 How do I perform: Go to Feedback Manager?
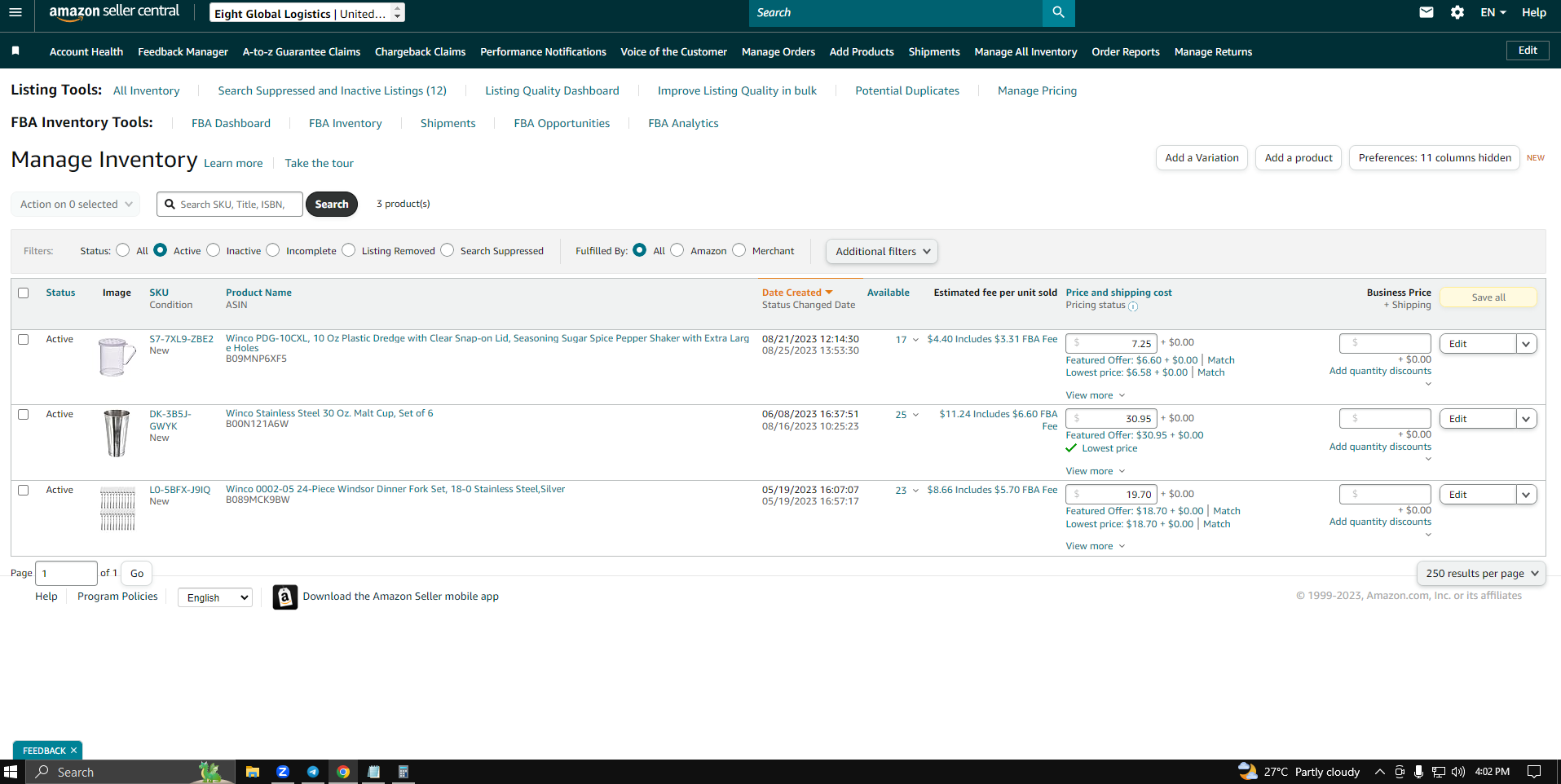click(183, 51)
